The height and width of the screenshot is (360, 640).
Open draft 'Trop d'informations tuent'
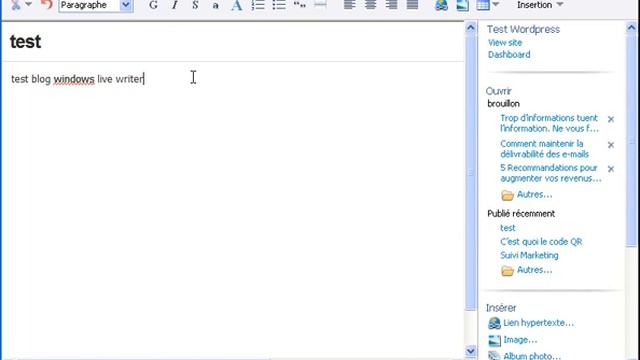point(549,123)
